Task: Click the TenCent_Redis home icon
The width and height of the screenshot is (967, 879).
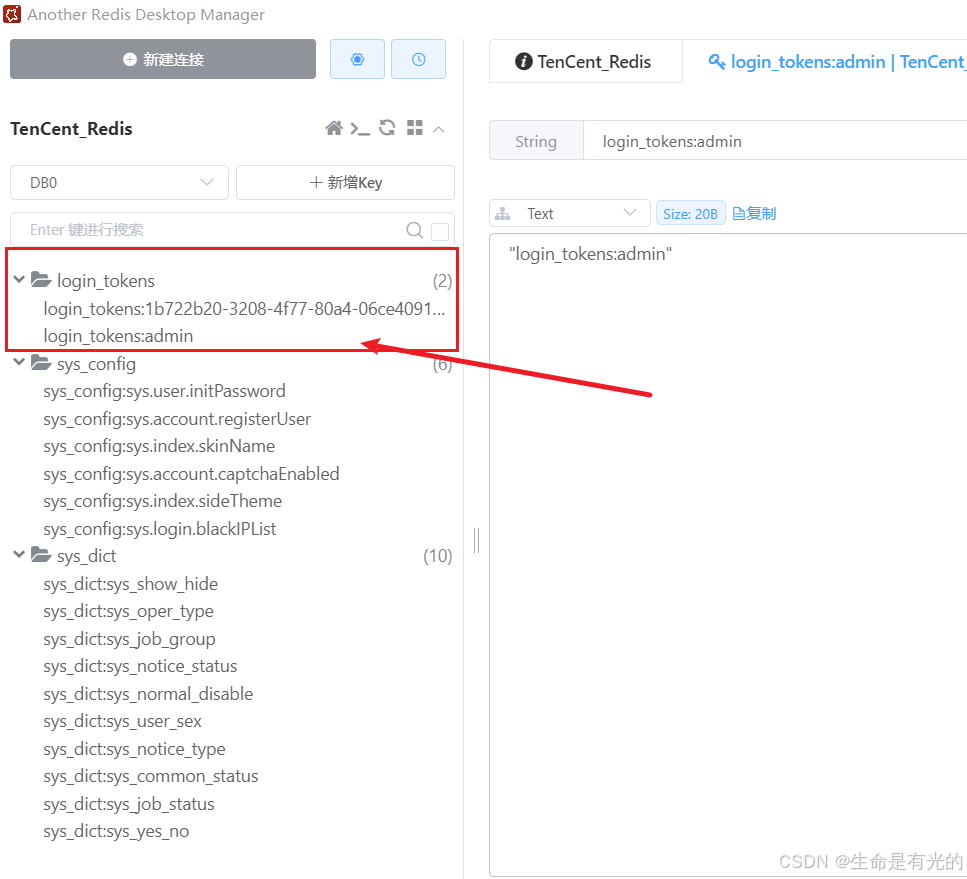Action: pos(334,128)
